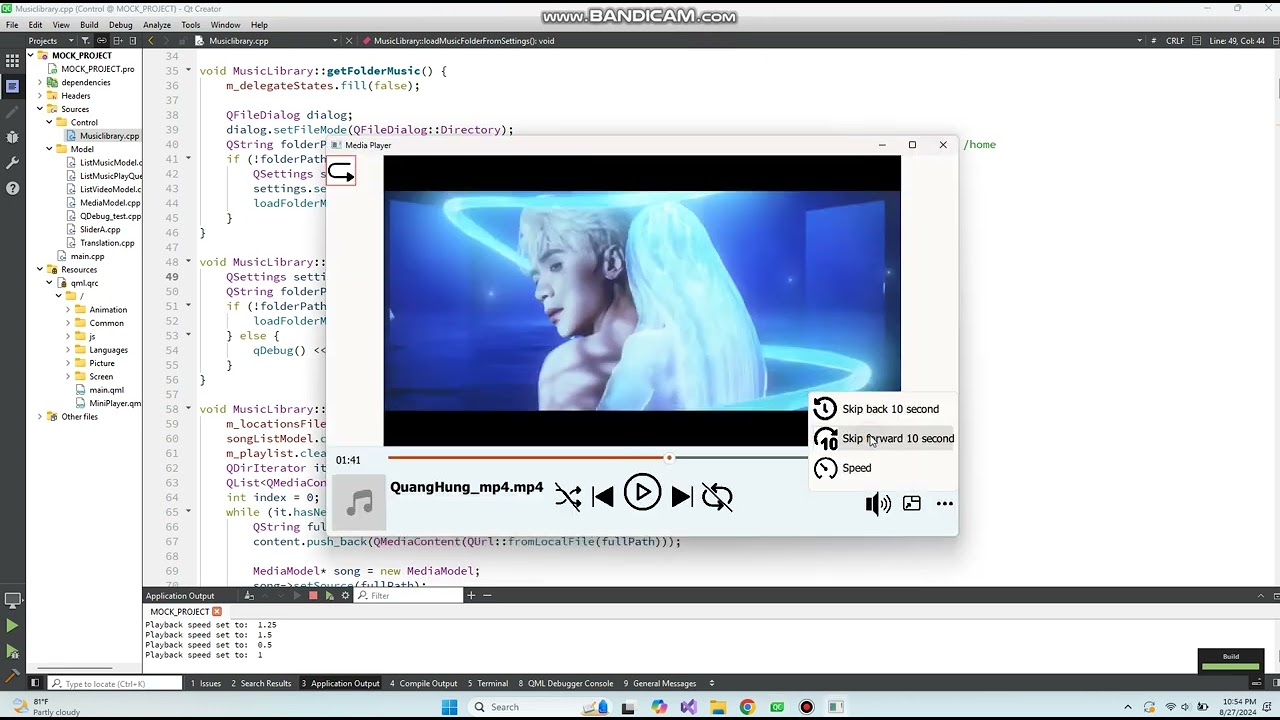The height and width of the screenshot is (720, 1280).
Task: Click the music note album thumbnail
Action: pyautogui.click(x=359, y=502)
